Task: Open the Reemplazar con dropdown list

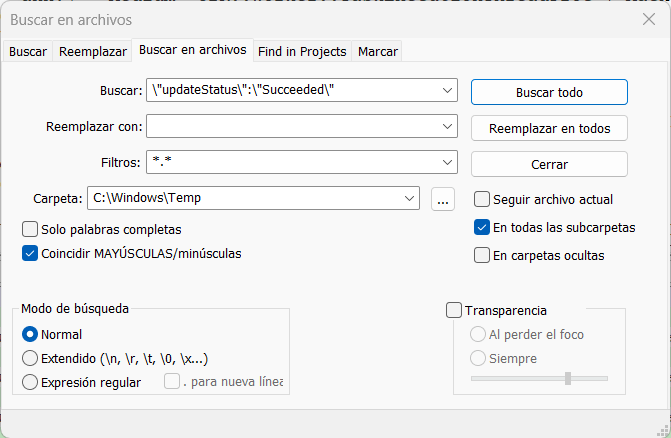Action: pyautogui.click(x=446, y=127)
